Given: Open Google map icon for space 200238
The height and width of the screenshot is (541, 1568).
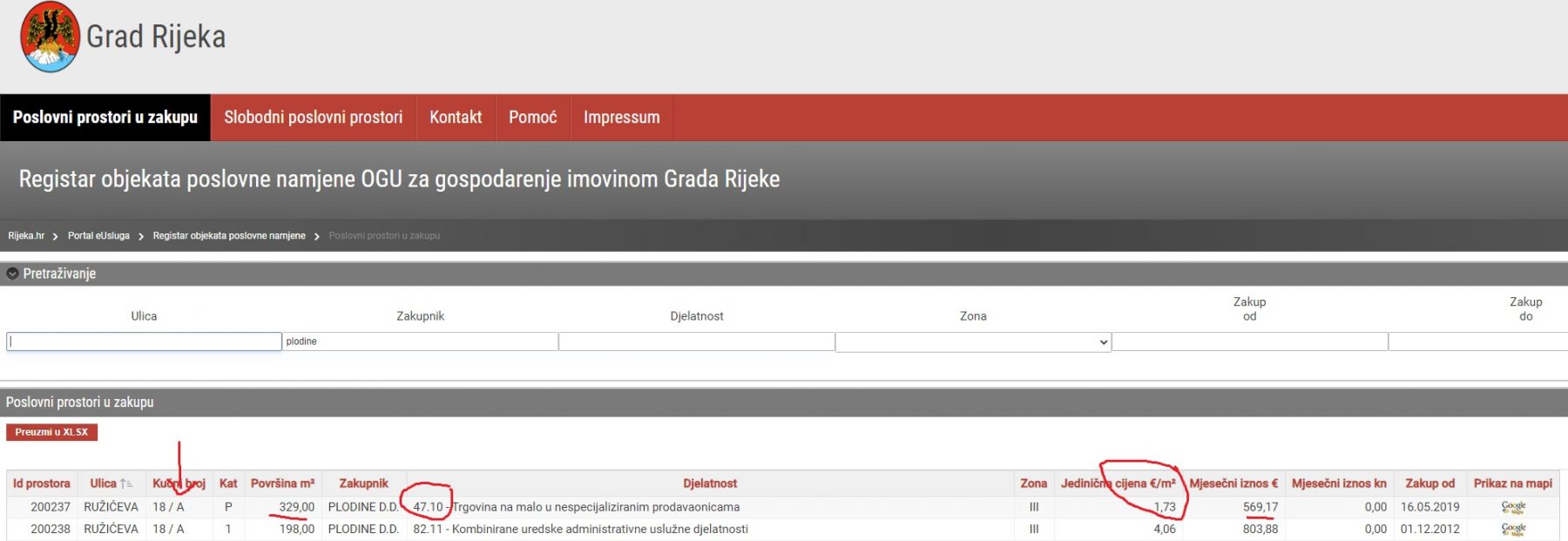Looking at the screenshot, I should [x=1513, y=529].
